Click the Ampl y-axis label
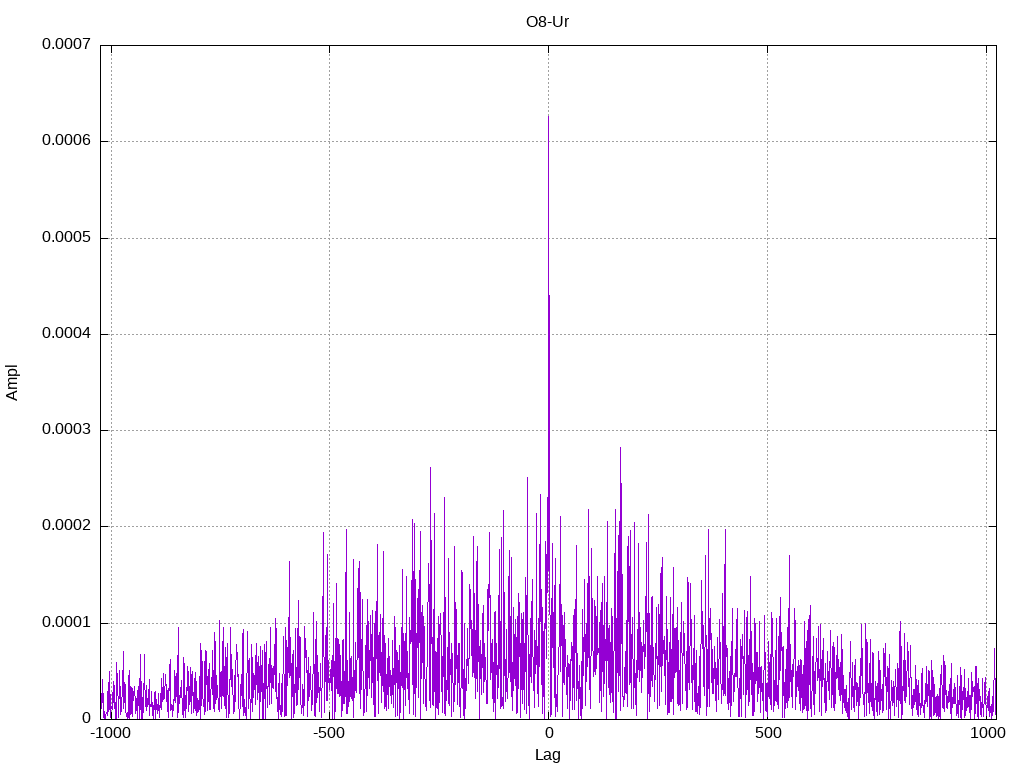 (x=12, y=382)
